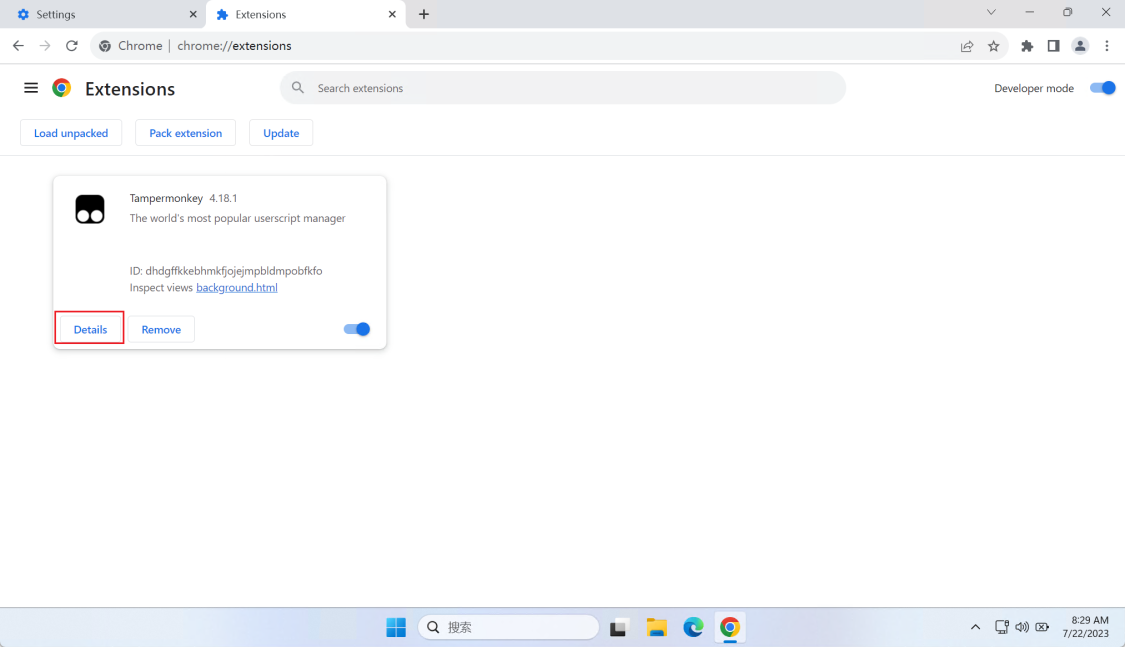Click the Chrome site info icon in address bar

pos(105,46)
